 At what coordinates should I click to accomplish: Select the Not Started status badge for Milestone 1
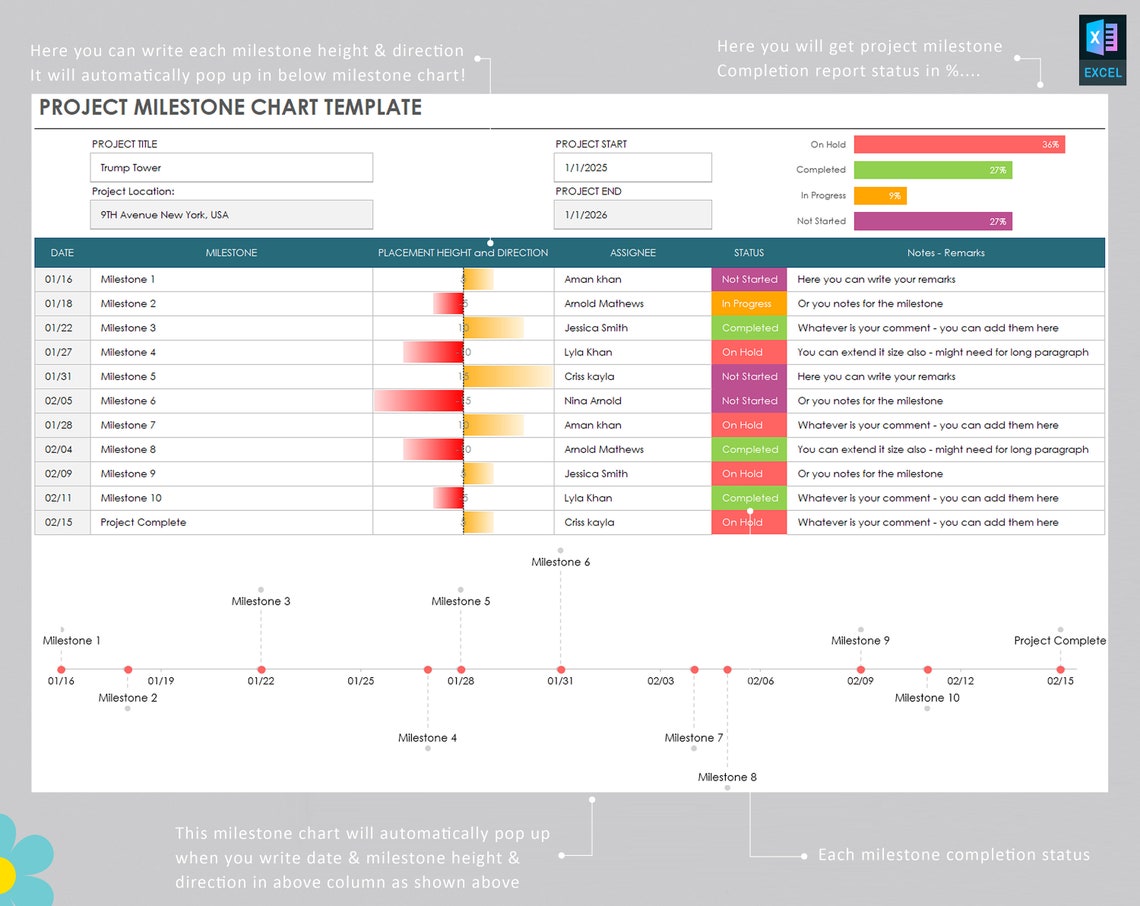(748, 279)
